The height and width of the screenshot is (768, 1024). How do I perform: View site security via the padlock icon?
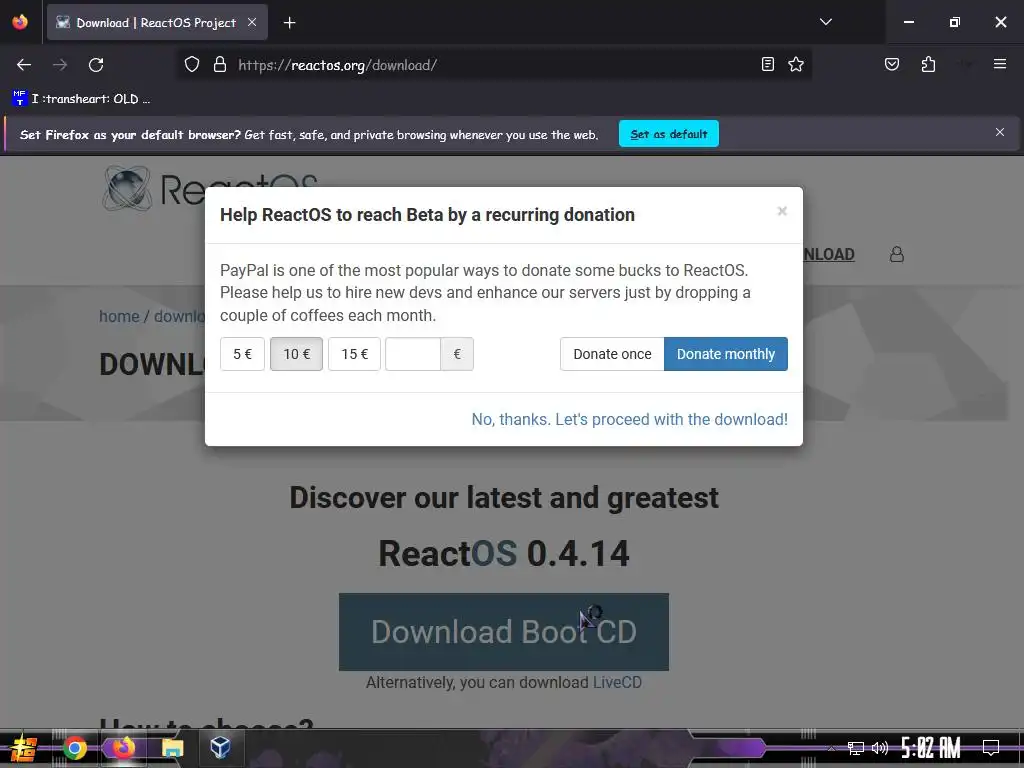pyautogui.click(x=220, y=65)
